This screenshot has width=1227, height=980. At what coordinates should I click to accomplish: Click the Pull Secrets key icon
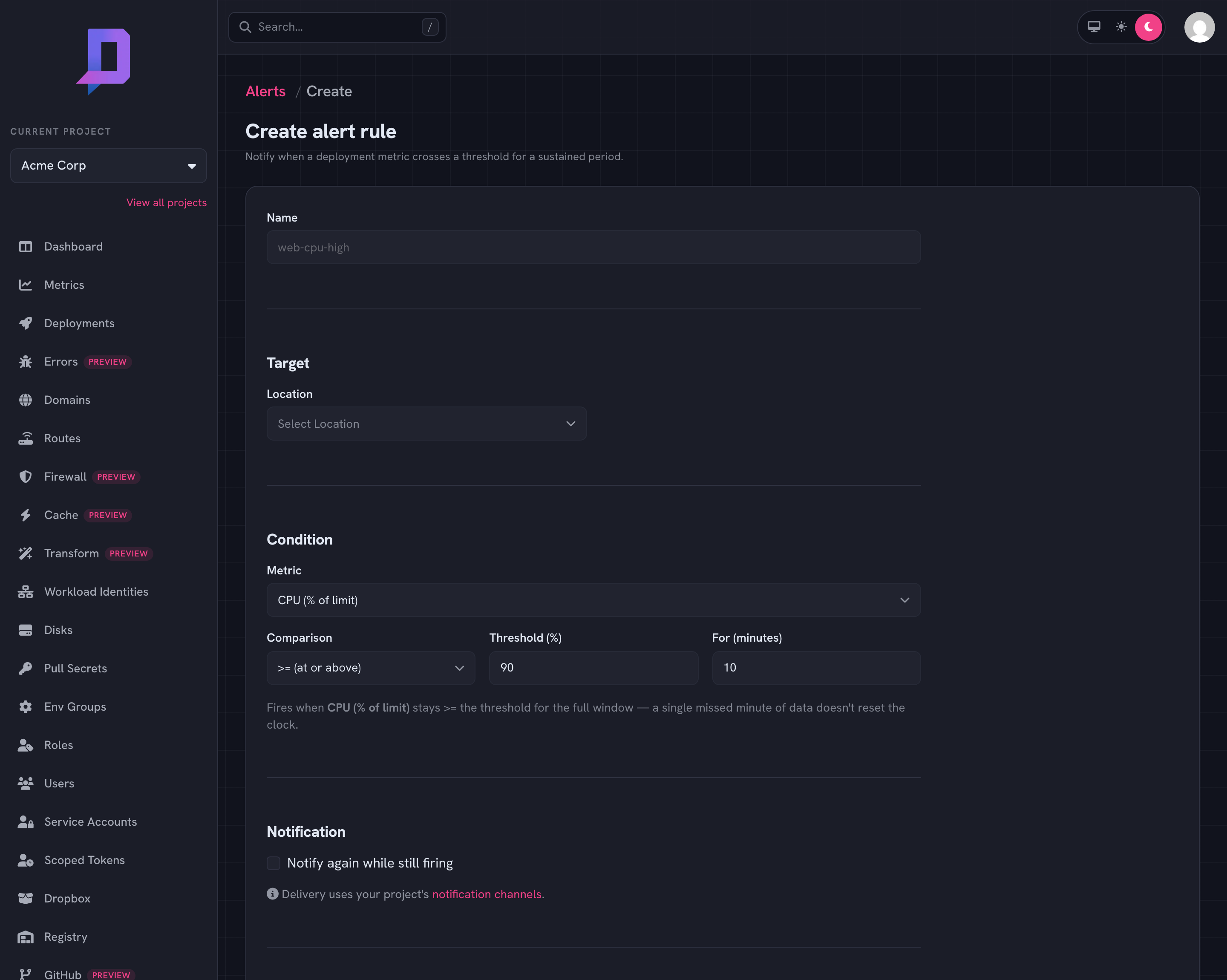[26, 668]
